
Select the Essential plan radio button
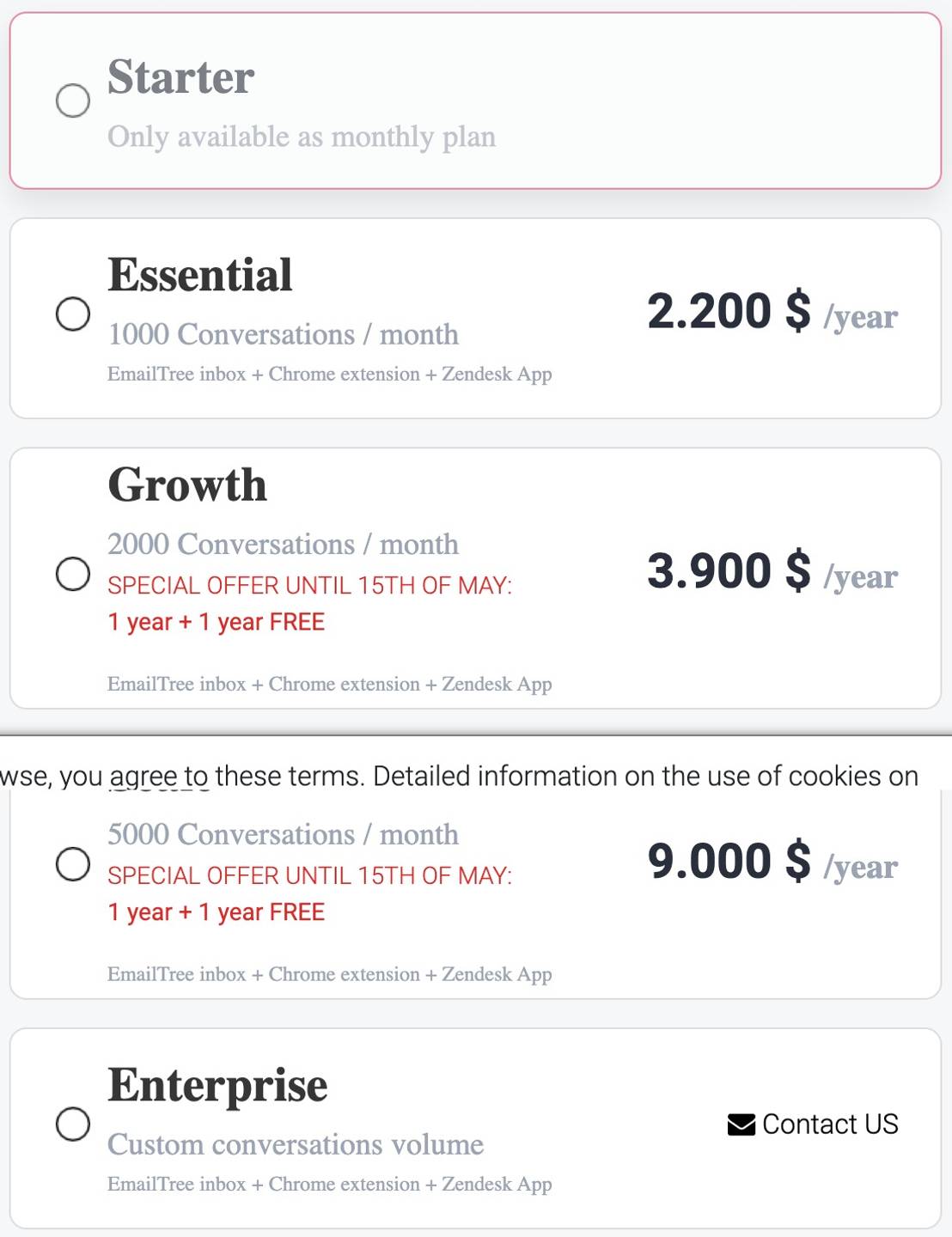(x=73, y=313)
